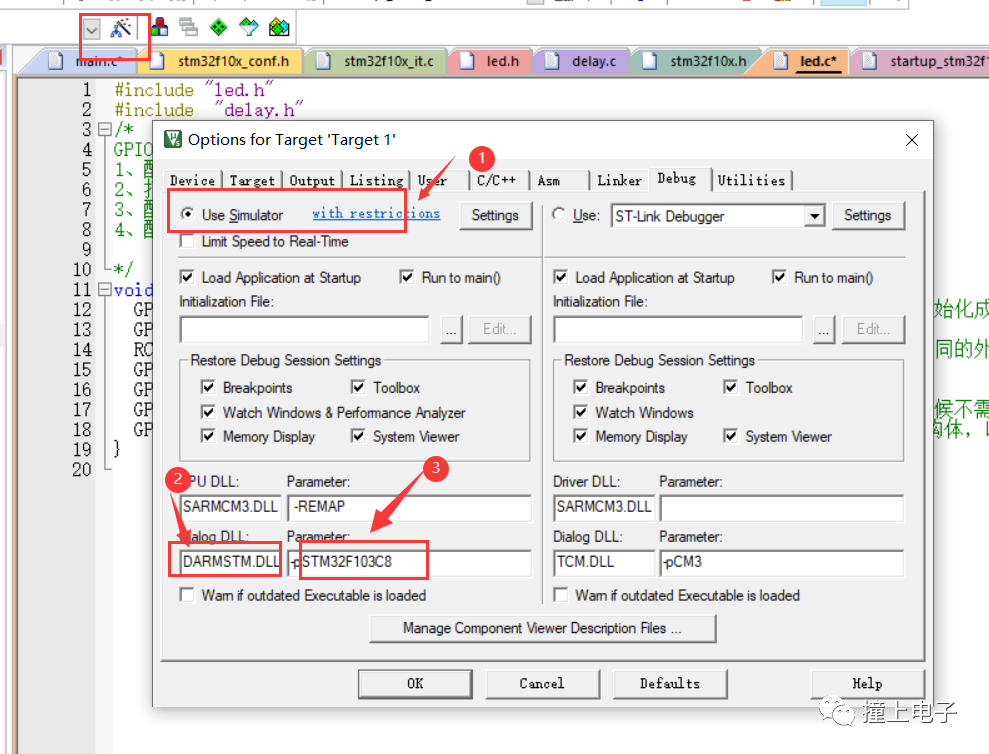Click the parameter field with -pSTM32F103C8
Screen dimensions: 989x754
[x=409, y=562]
